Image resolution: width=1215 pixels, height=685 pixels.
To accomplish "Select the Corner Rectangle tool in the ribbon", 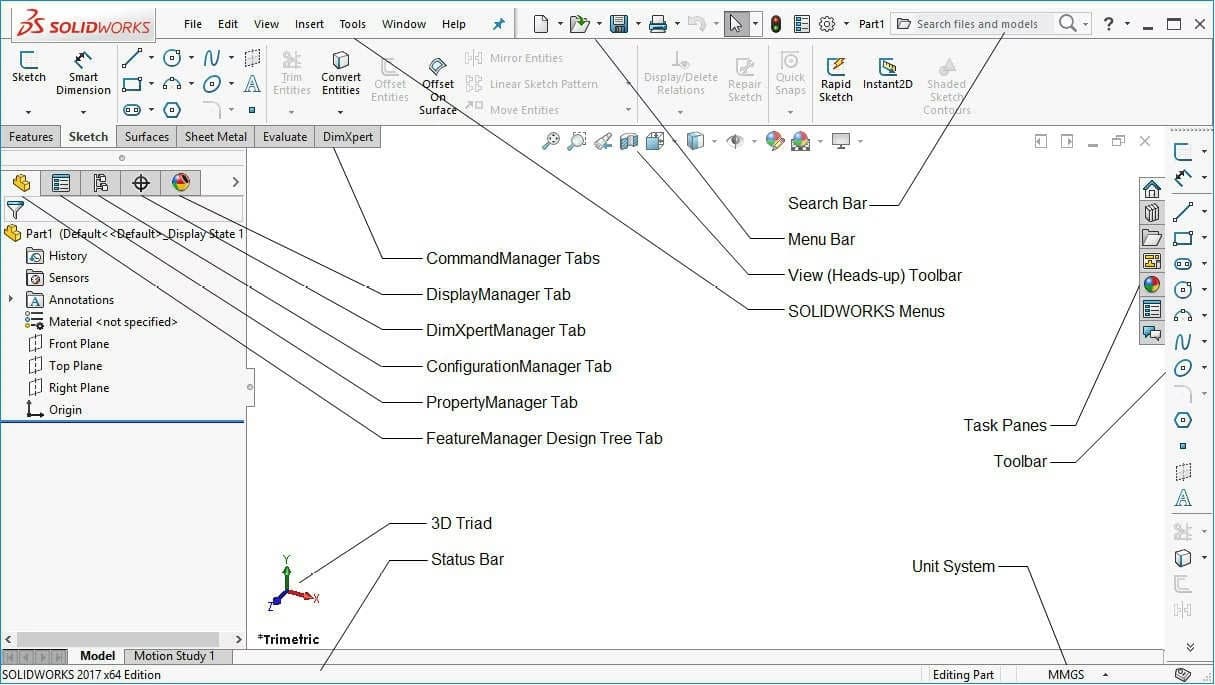I will (x=132, y=84).
